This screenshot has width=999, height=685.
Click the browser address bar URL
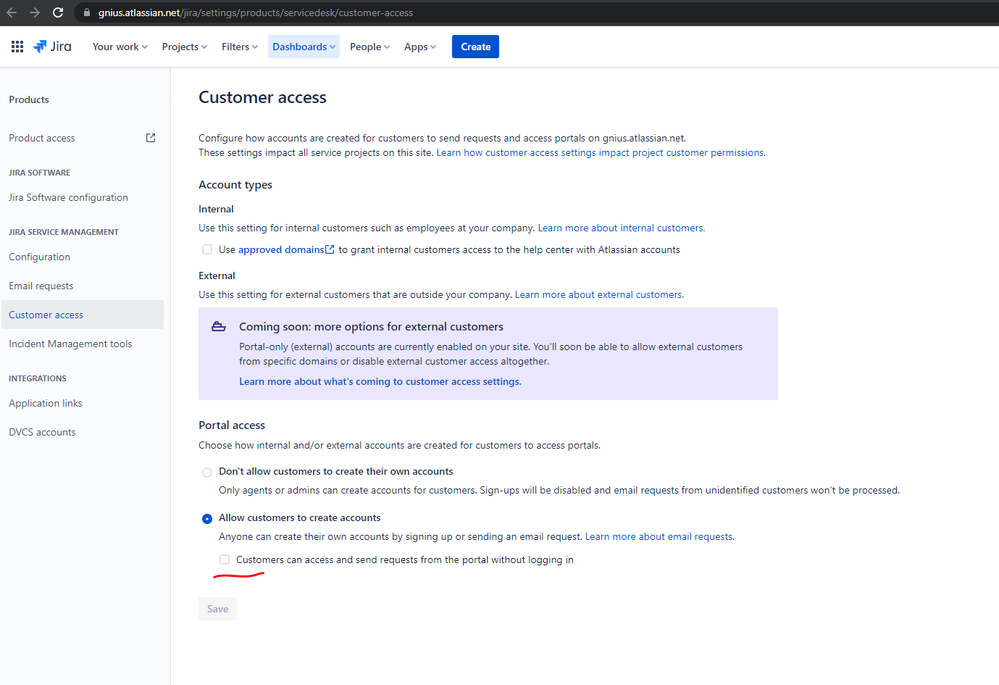(x=255, y=13)
